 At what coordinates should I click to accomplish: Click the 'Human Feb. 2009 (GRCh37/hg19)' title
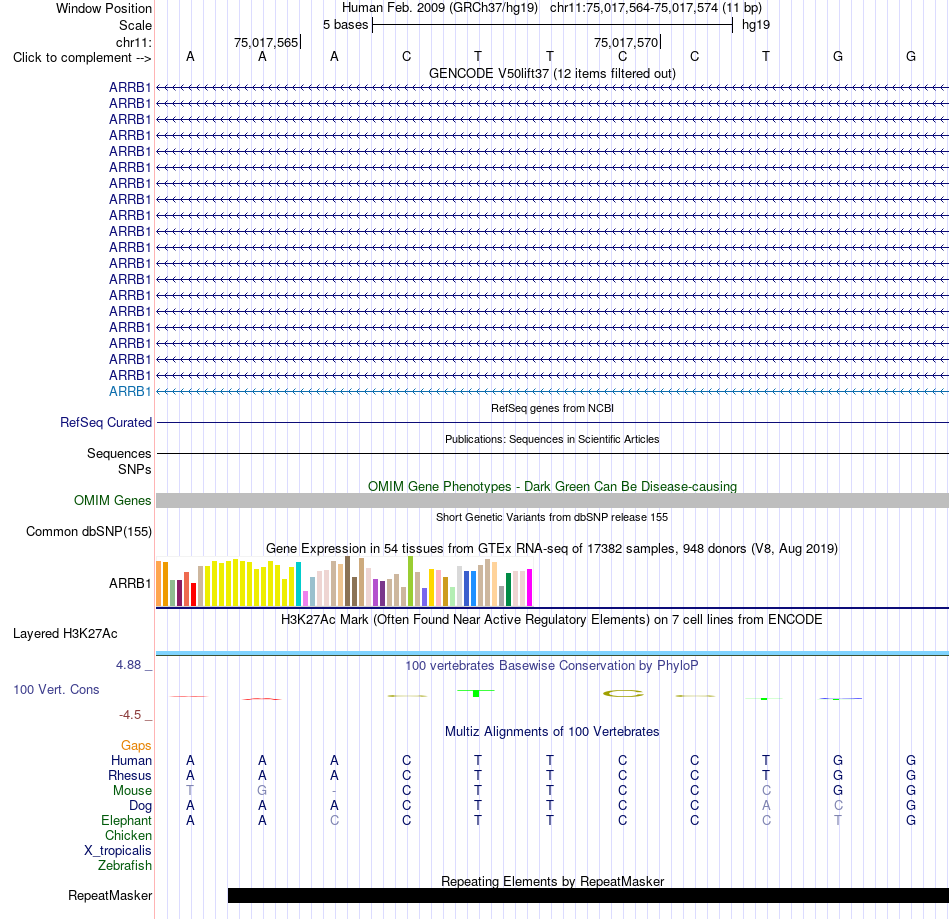pos(440,8)
